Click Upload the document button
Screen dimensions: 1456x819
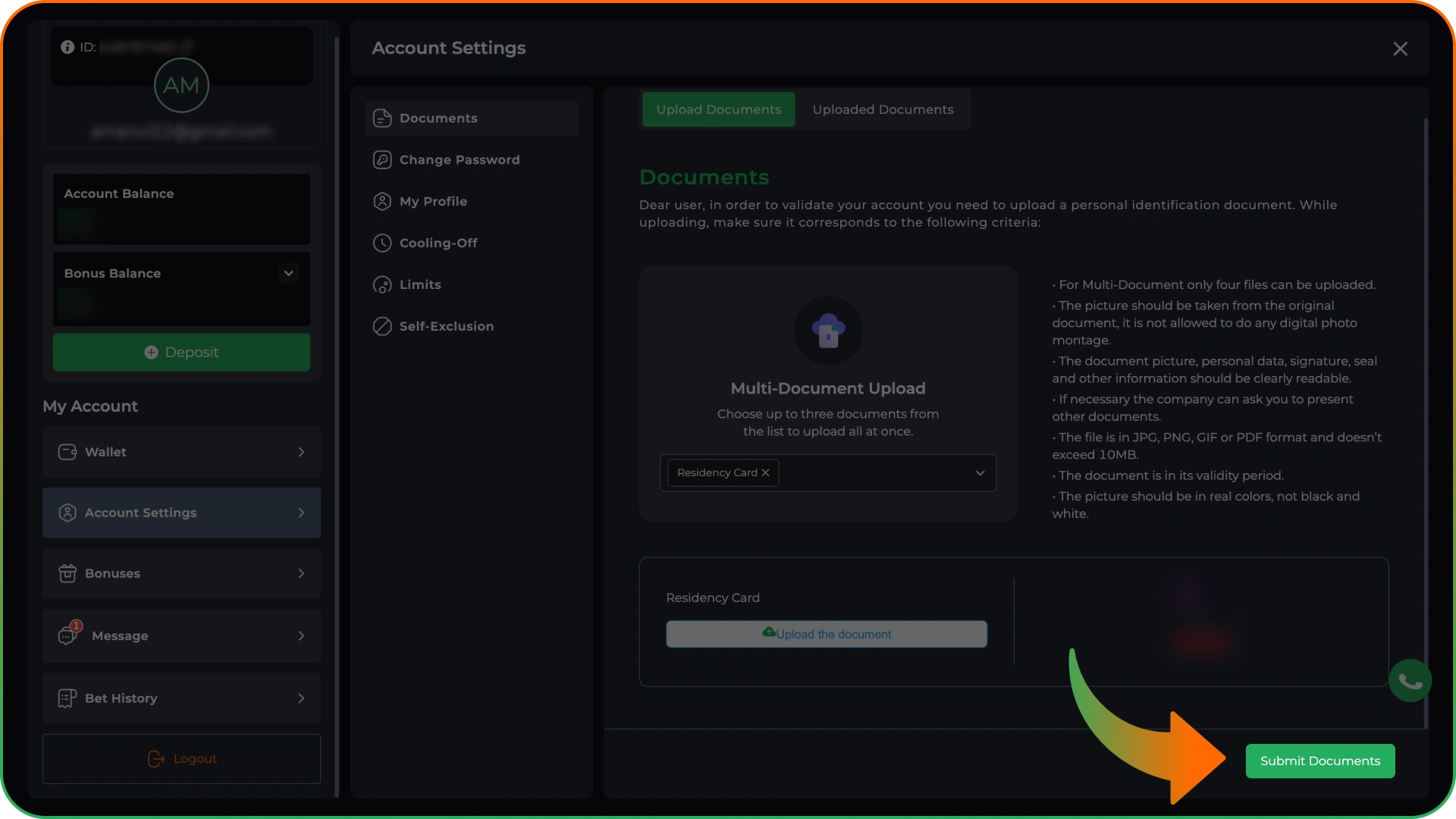[826, 634]
